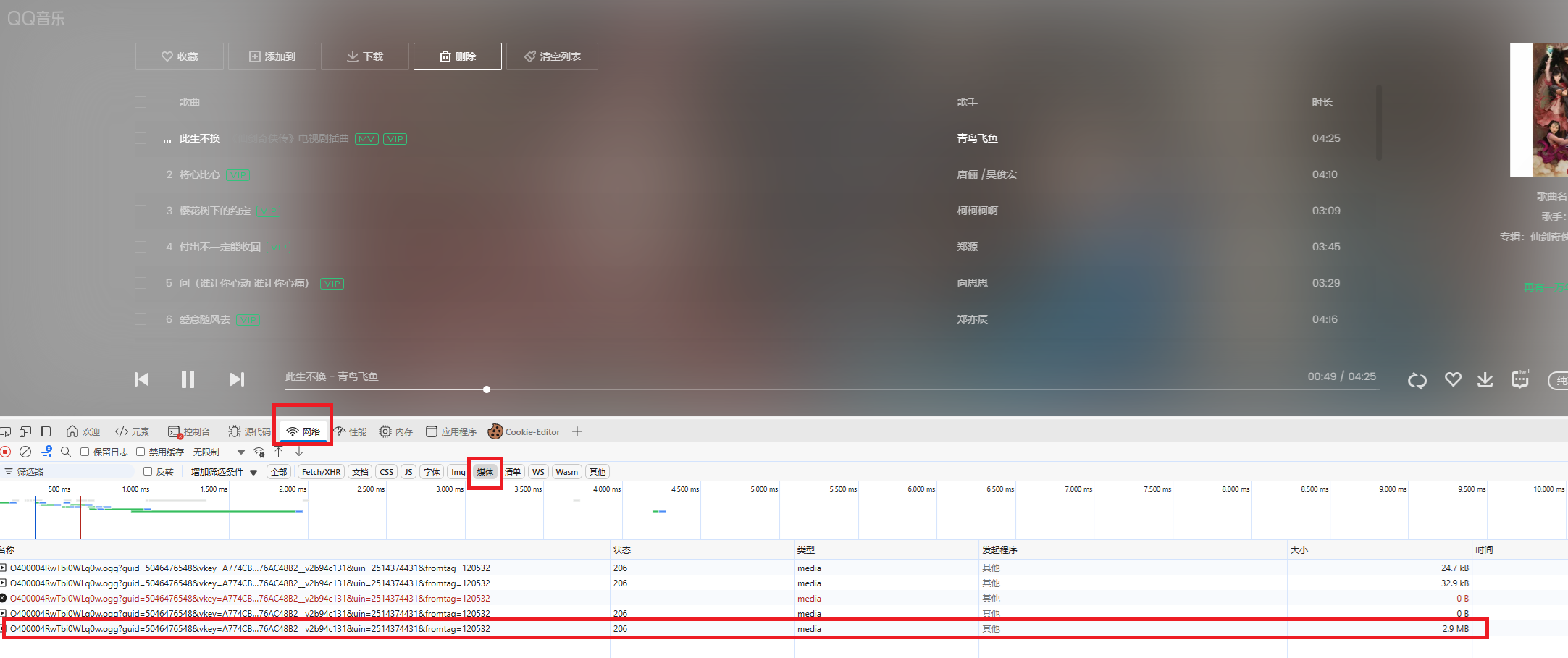Click the song progress slider handle
The height and width of the screenshot is (658, 1568).
click(x=487, y=389)
